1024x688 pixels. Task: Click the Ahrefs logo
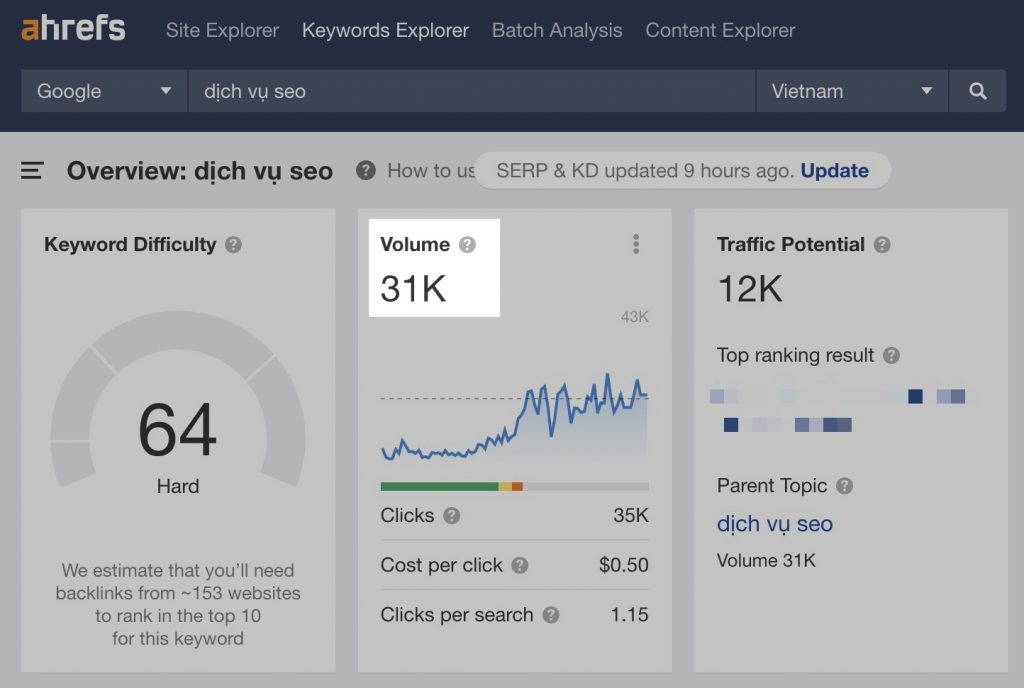(73, 29)
